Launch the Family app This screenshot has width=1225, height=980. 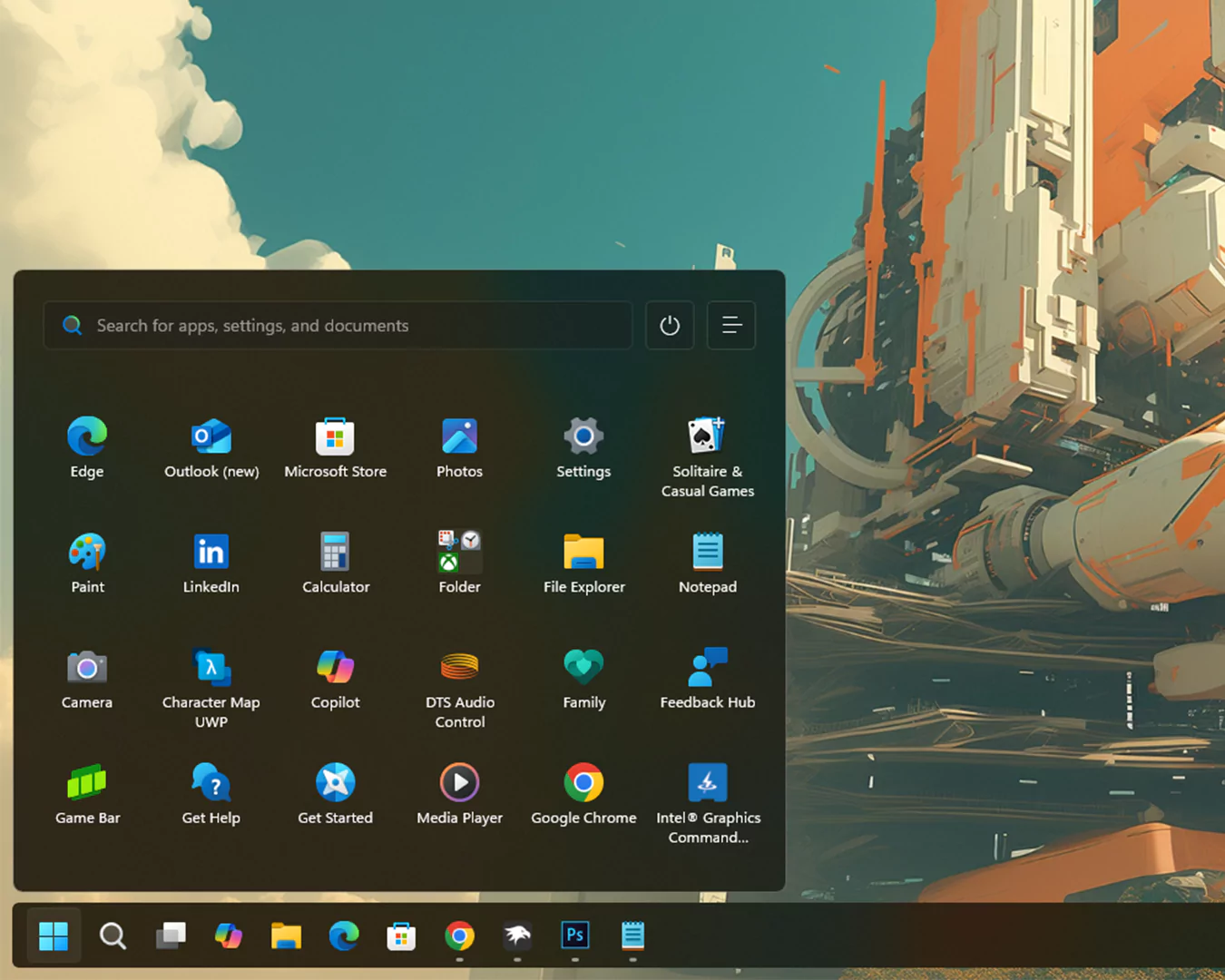583,678
